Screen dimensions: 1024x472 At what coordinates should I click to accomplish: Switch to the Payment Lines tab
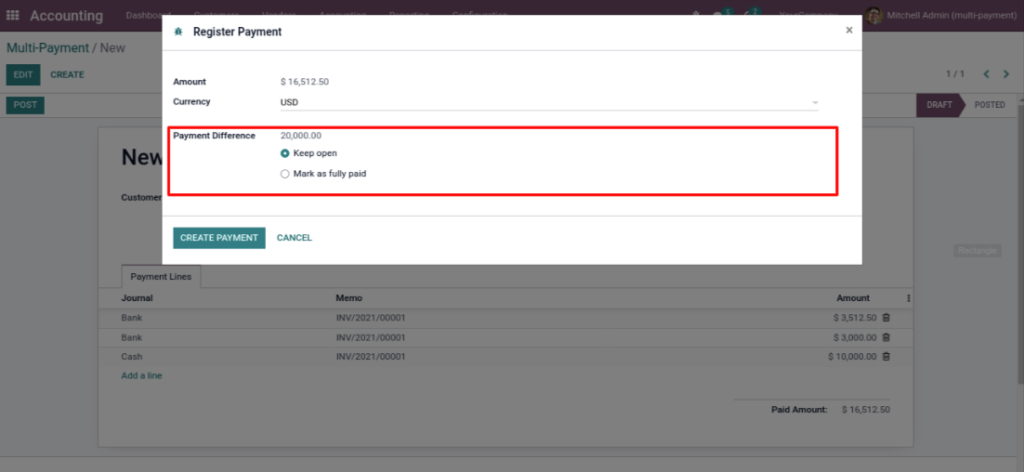pos(161,277)
